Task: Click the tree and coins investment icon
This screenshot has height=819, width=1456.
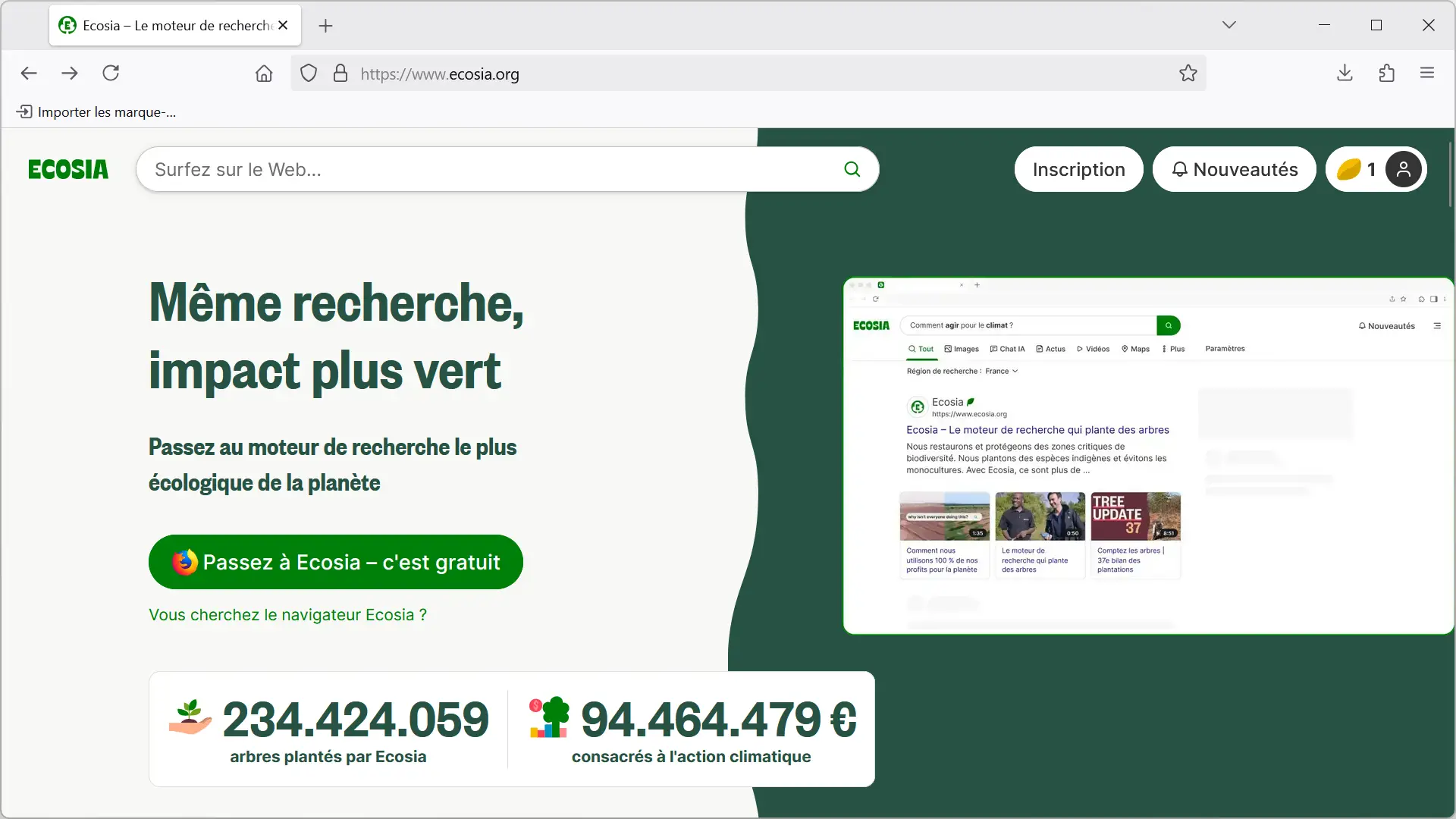Action: (x=549, y=717)
